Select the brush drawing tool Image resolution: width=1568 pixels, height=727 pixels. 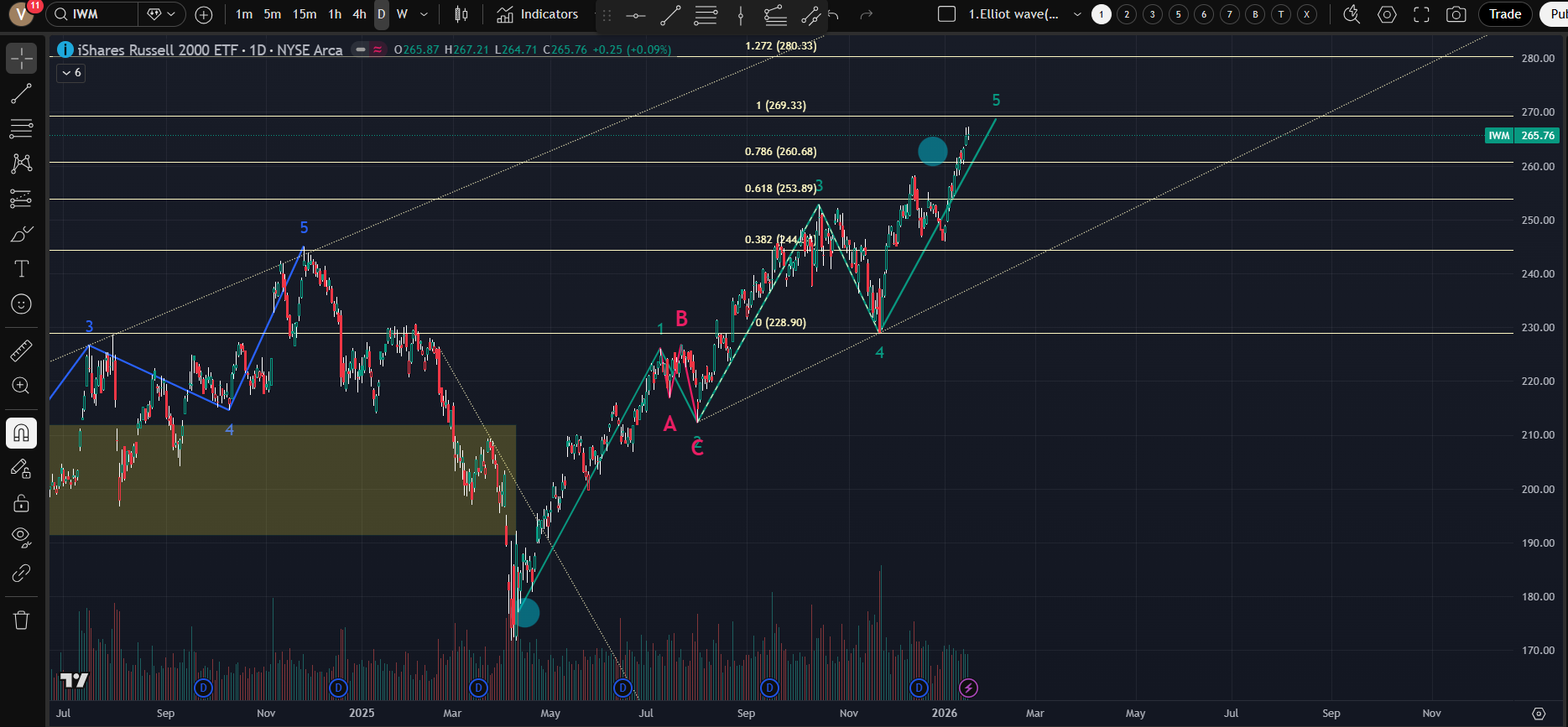tap(21, 234)
